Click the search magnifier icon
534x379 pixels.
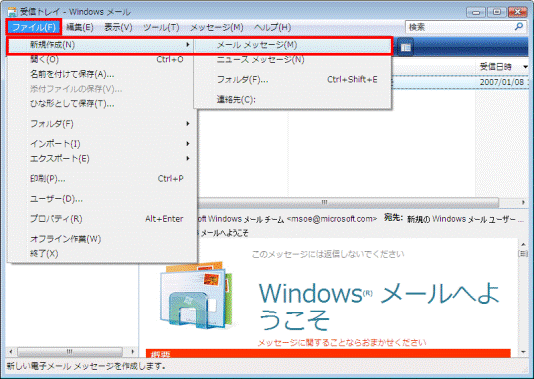tap(519, 27)
